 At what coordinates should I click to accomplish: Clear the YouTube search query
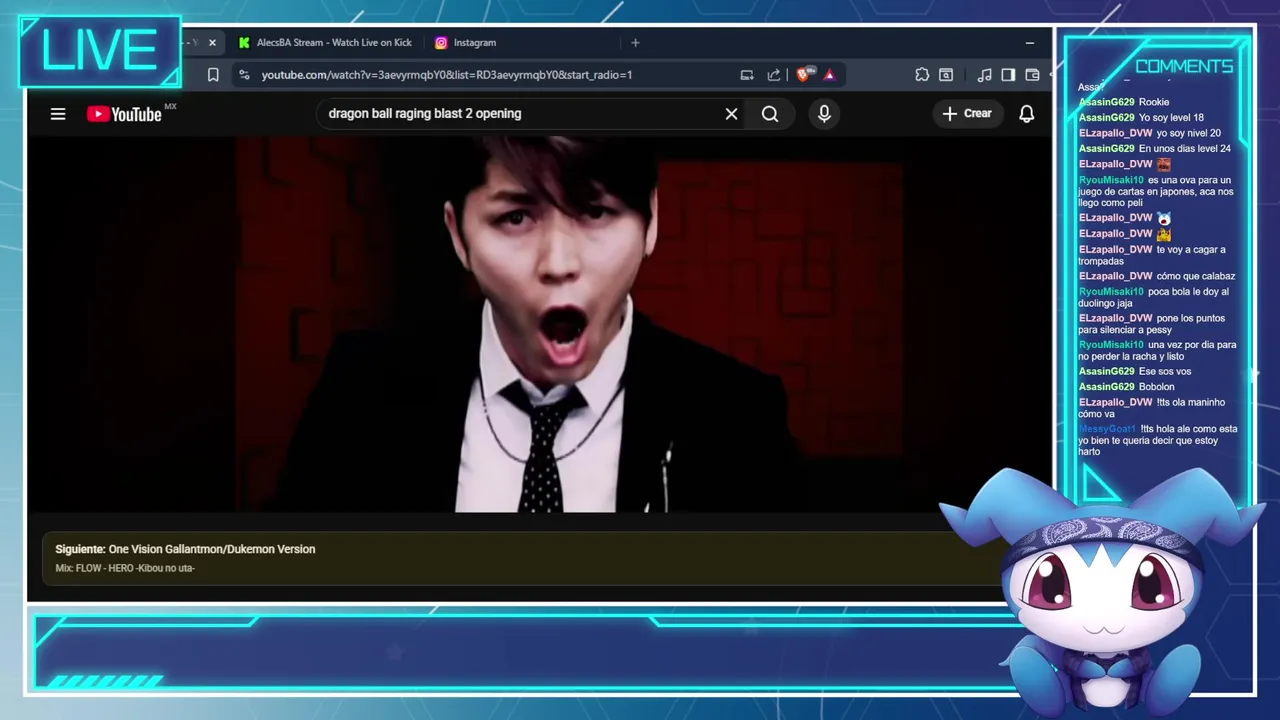731,114
